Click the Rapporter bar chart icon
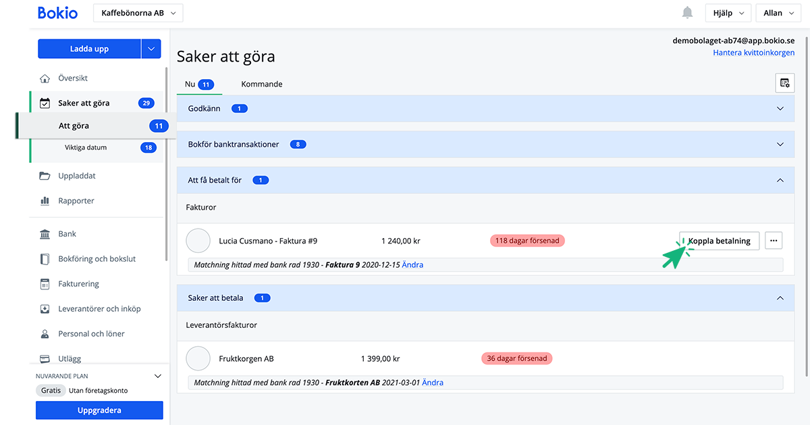Viewport: 810px width, 425px height. [x=45, y=201]
